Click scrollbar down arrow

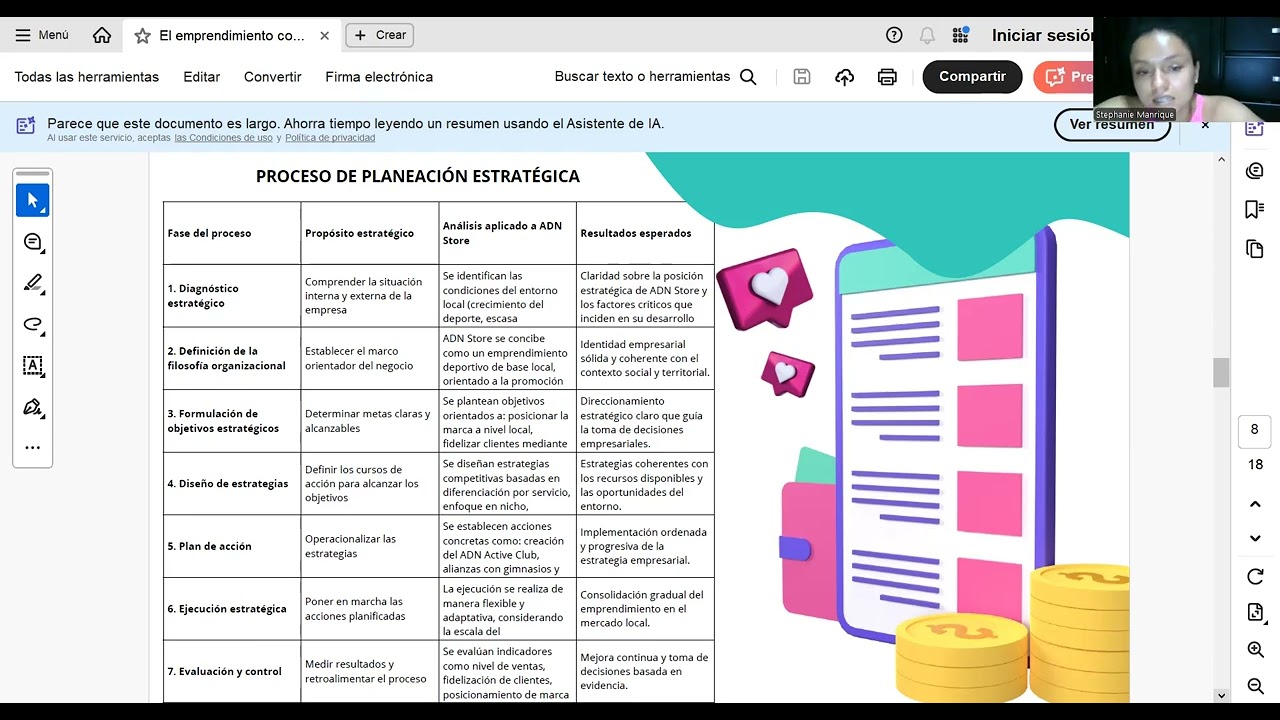click(x=1221, y=695)
